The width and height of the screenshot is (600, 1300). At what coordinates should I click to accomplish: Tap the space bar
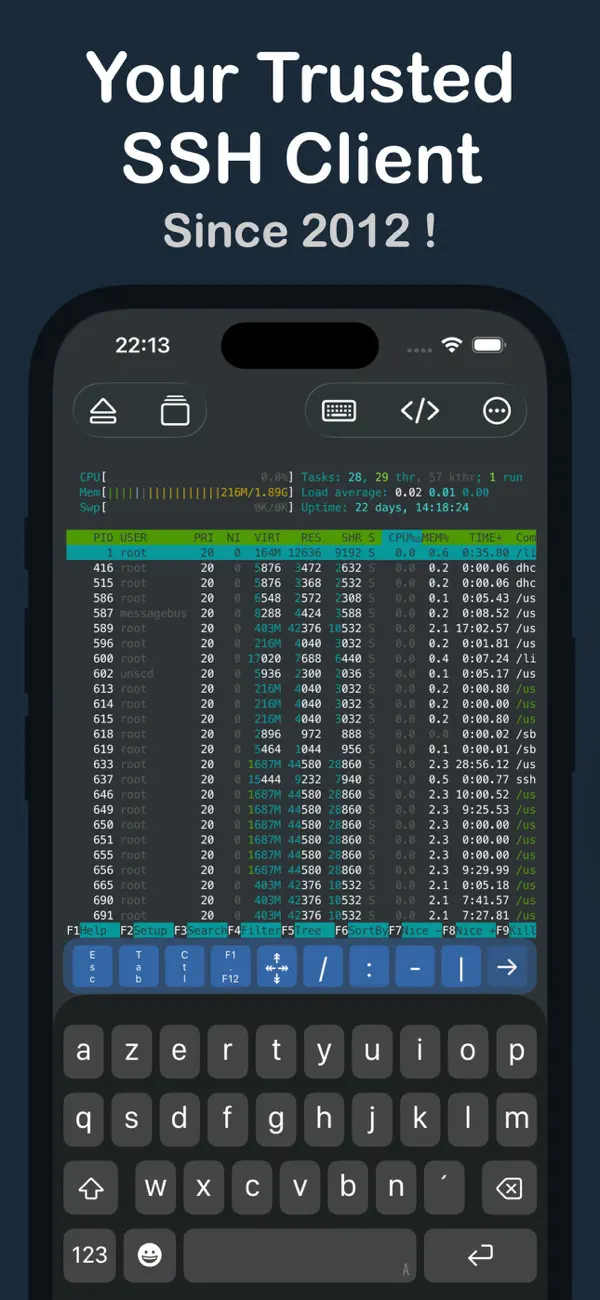coord(300,1255)
